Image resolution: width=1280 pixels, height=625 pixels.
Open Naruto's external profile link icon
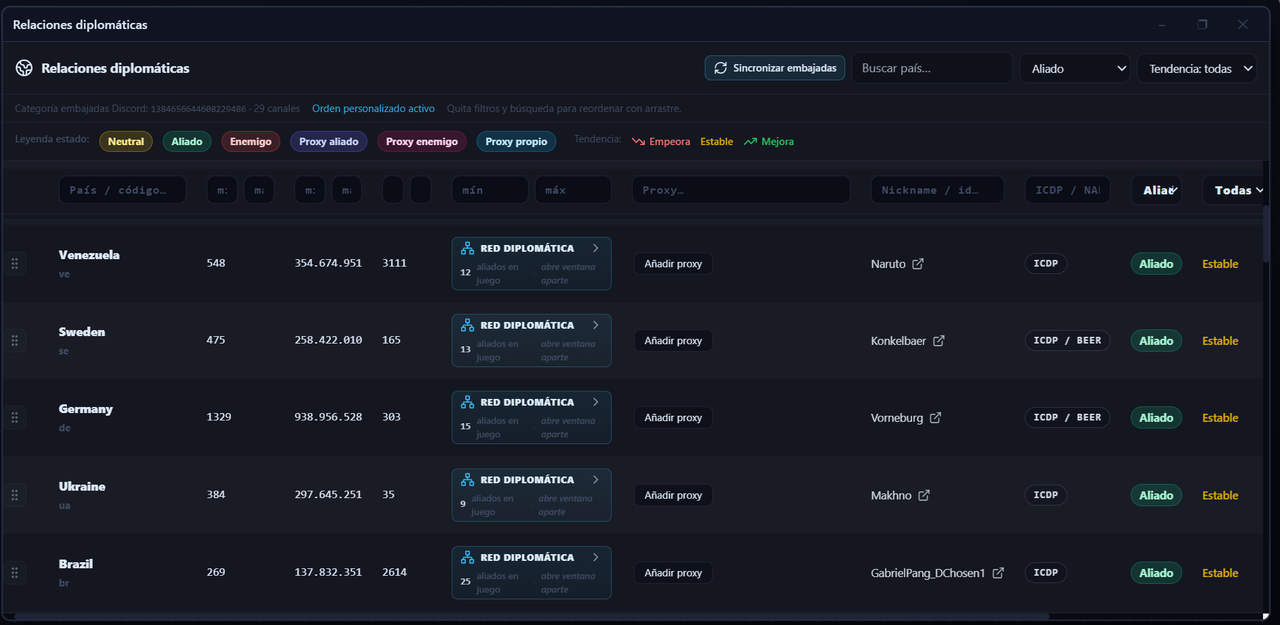(918, 264)
